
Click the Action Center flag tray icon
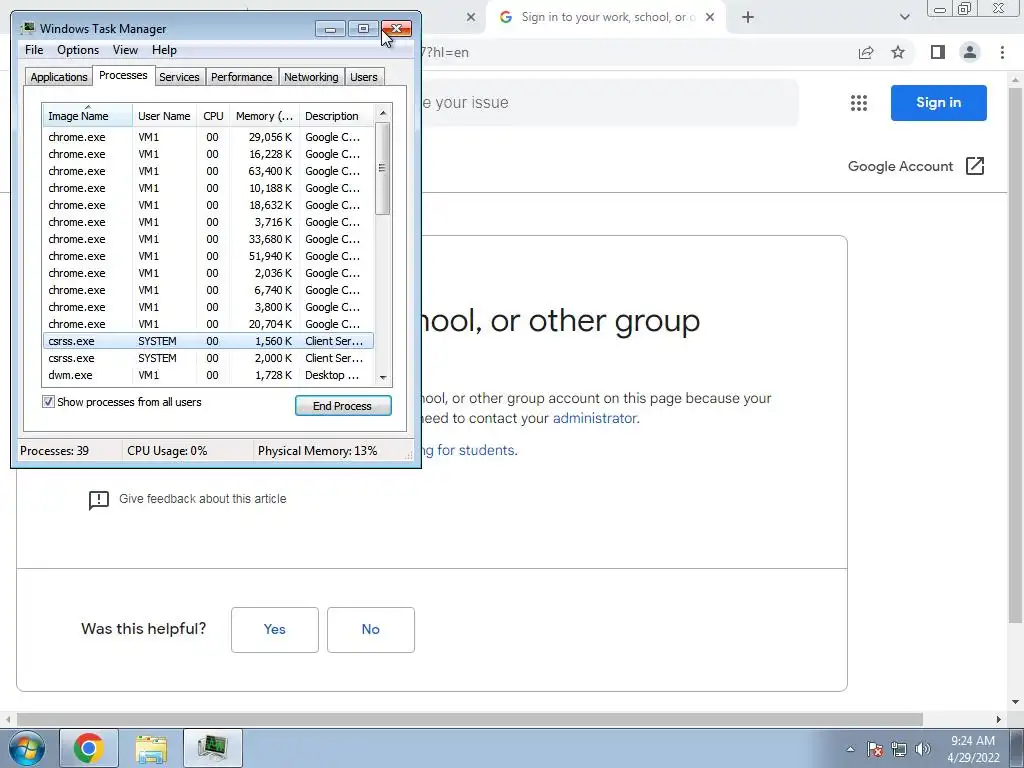click(875, 749)
